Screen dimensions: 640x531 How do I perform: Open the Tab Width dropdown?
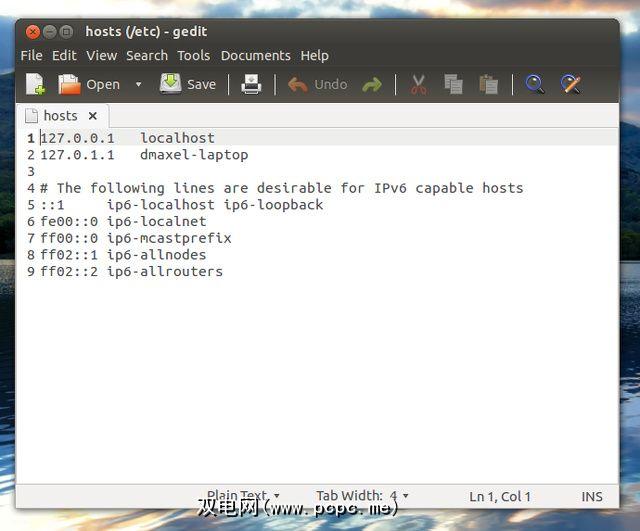[362, 495]
